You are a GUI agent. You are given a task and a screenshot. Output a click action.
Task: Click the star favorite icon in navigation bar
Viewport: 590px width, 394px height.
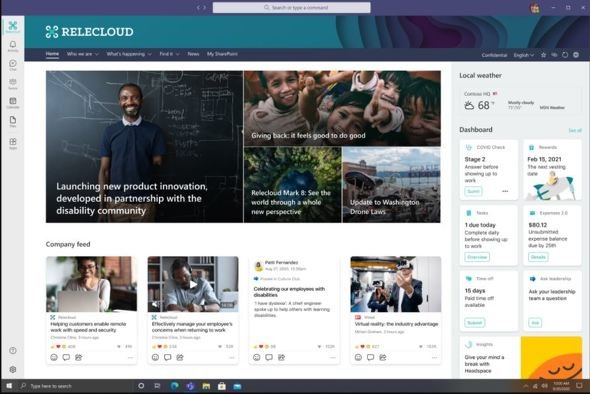543,55
